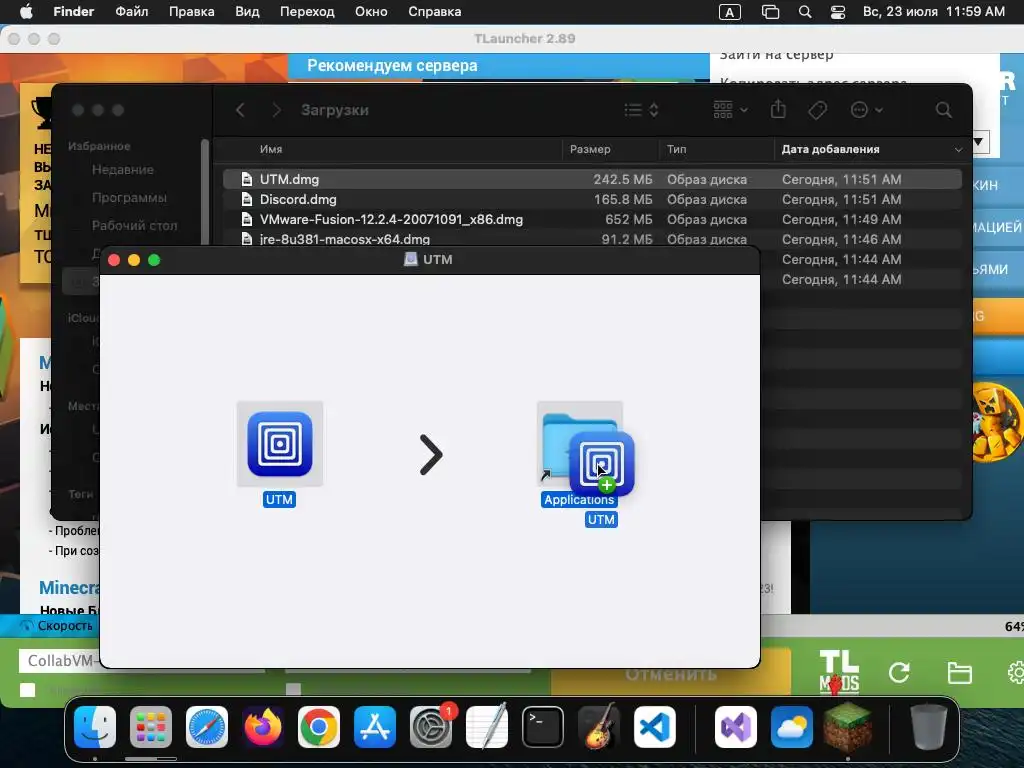This screenshot has height=768, width=1024.
Task: Sort files by the Тип column header
Action: tap(677, 149)
